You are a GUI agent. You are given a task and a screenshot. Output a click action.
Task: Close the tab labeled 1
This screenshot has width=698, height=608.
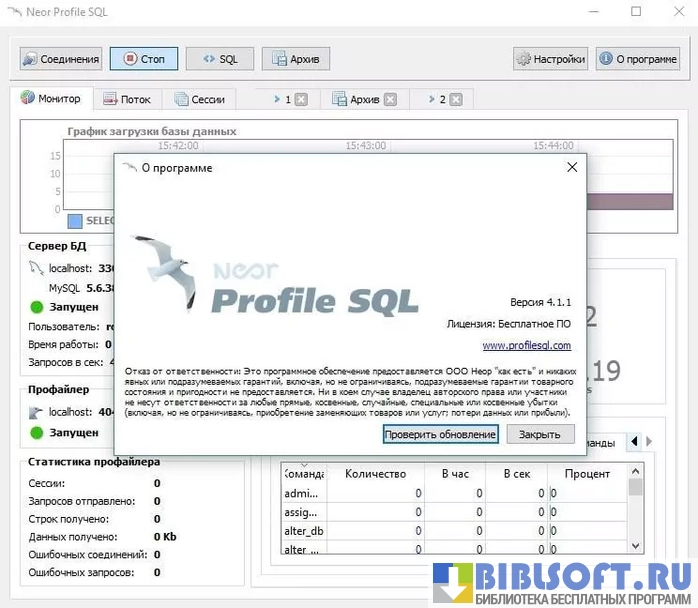pos(301,100)
